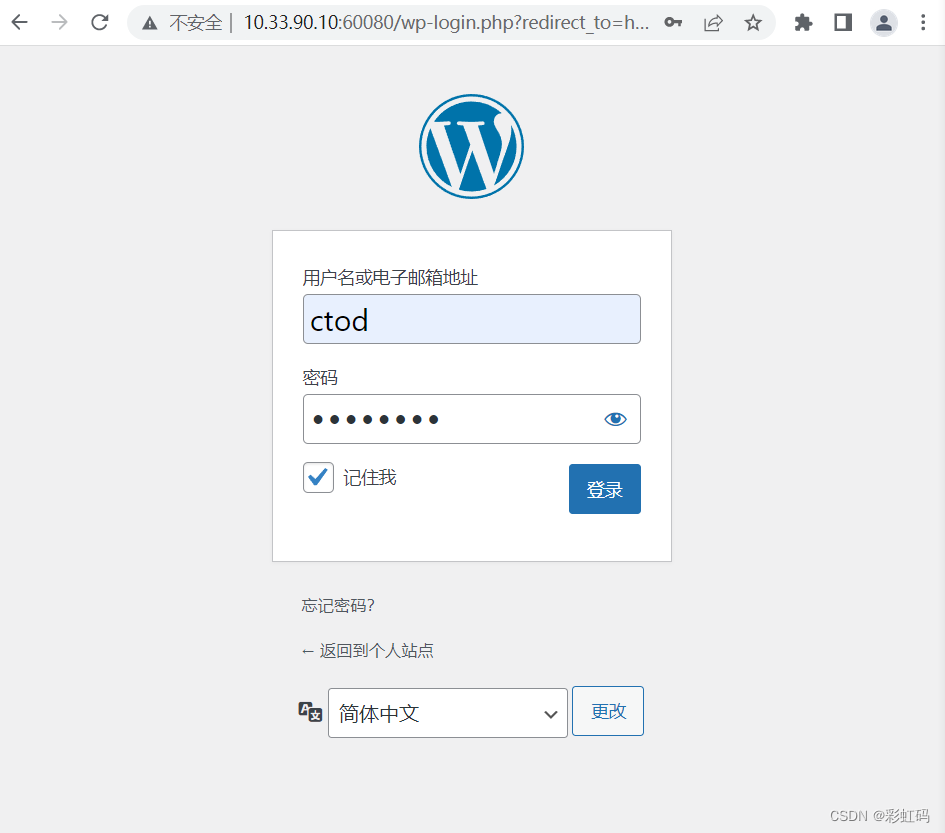Open the 简体中文 language dropdown

click(448, 713)
